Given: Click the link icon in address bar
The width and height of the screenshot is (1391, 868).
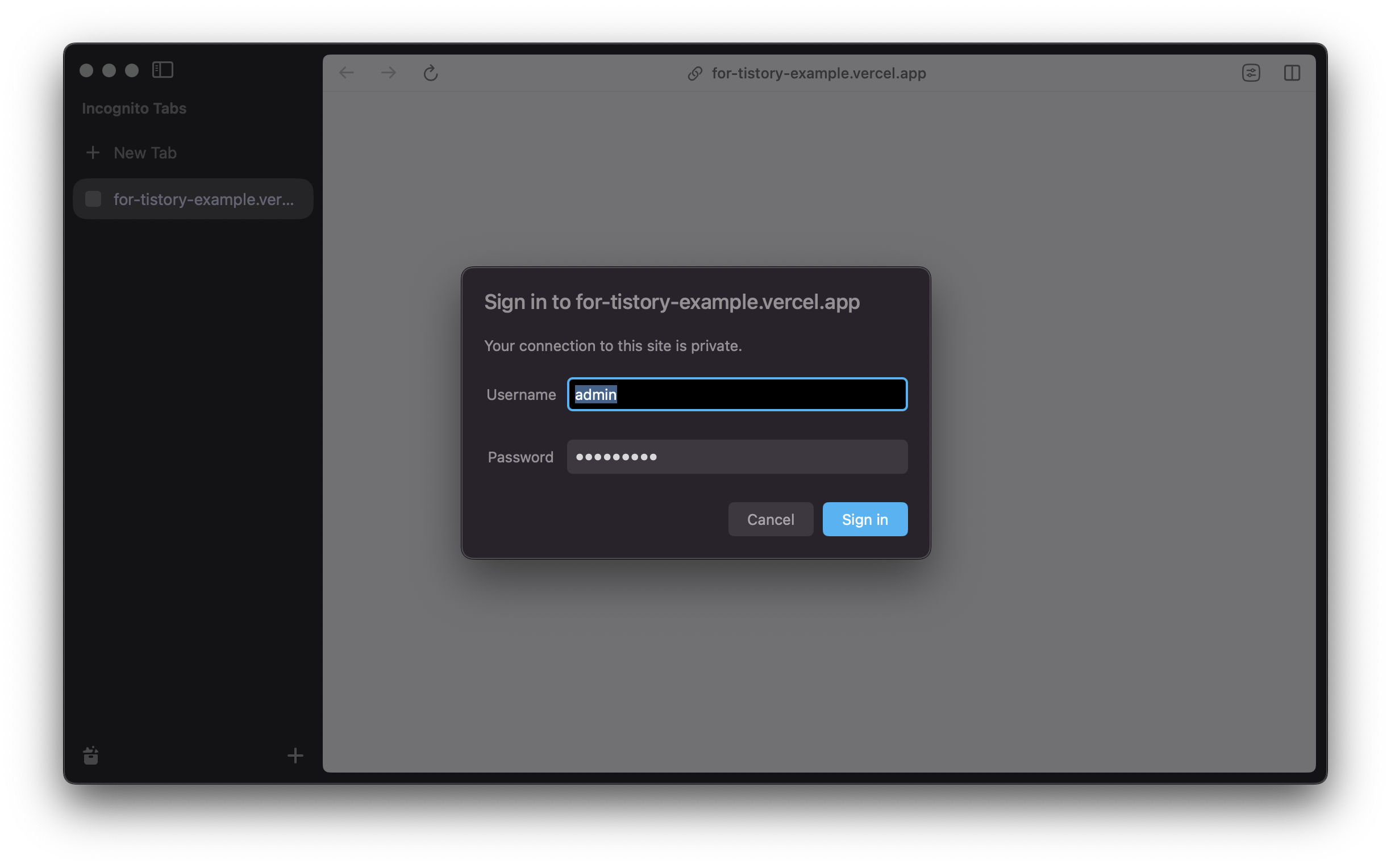Looking at the screenshot, I should point(694,73).
